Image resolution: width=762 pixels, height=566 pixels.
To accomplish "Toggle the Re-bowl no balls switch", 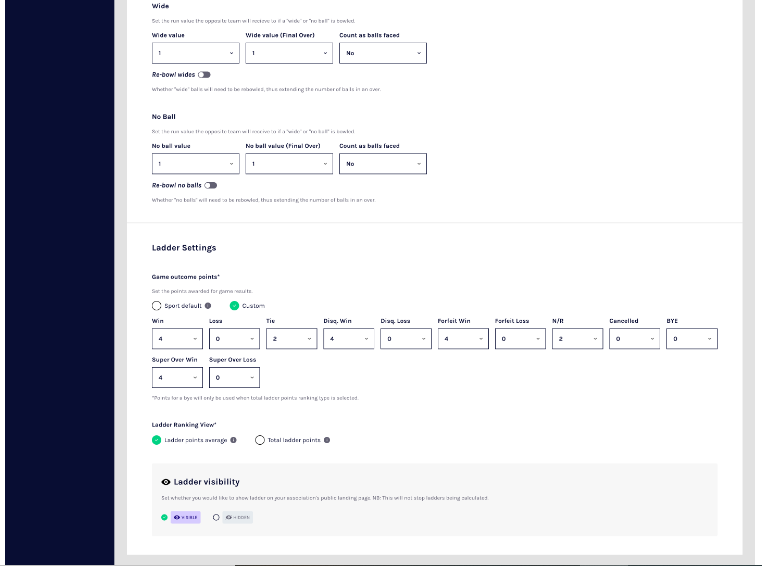I will point(210,186).
